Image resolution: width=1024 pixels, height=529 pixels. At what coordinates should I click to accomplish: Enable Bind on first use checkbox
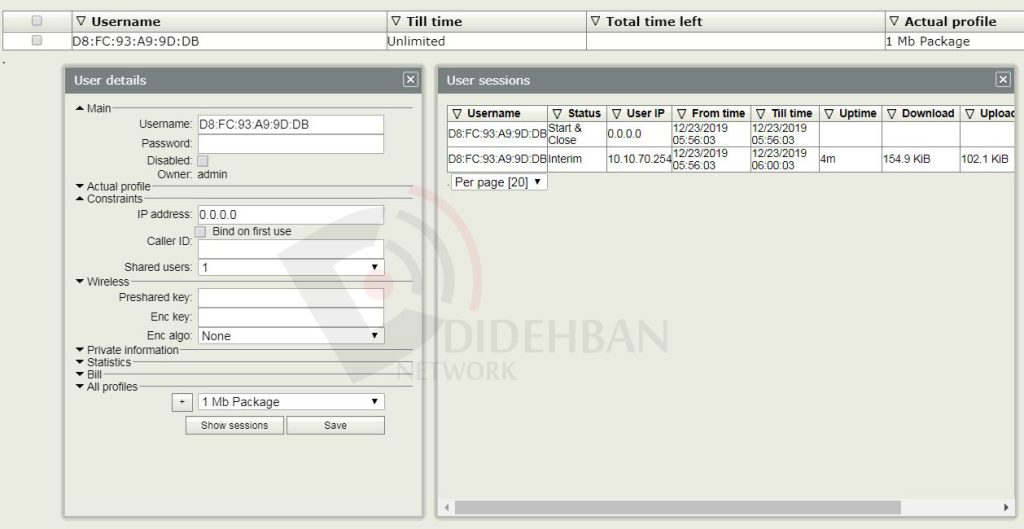pos(200,231)
